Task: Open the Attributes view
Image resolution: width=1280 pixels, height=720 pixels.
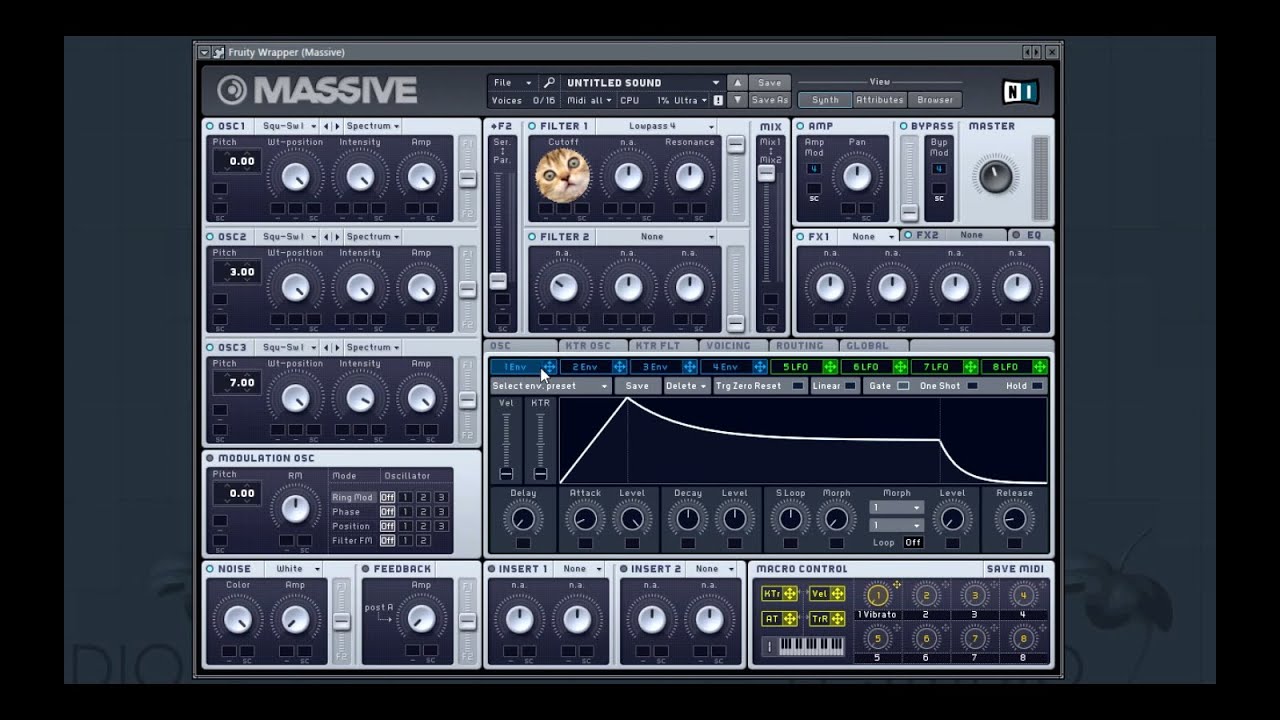Action: point(880,100)
